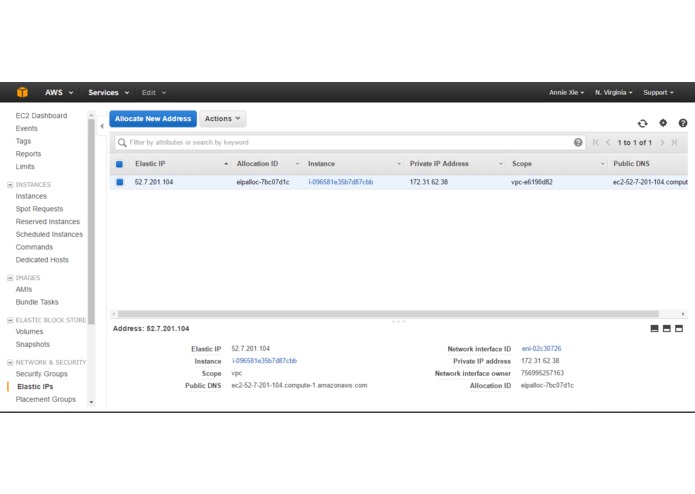Image resolution: width=695 pixels, height=494 pixels.
Task: Open Events in sidebar
Action: [27, 128]
